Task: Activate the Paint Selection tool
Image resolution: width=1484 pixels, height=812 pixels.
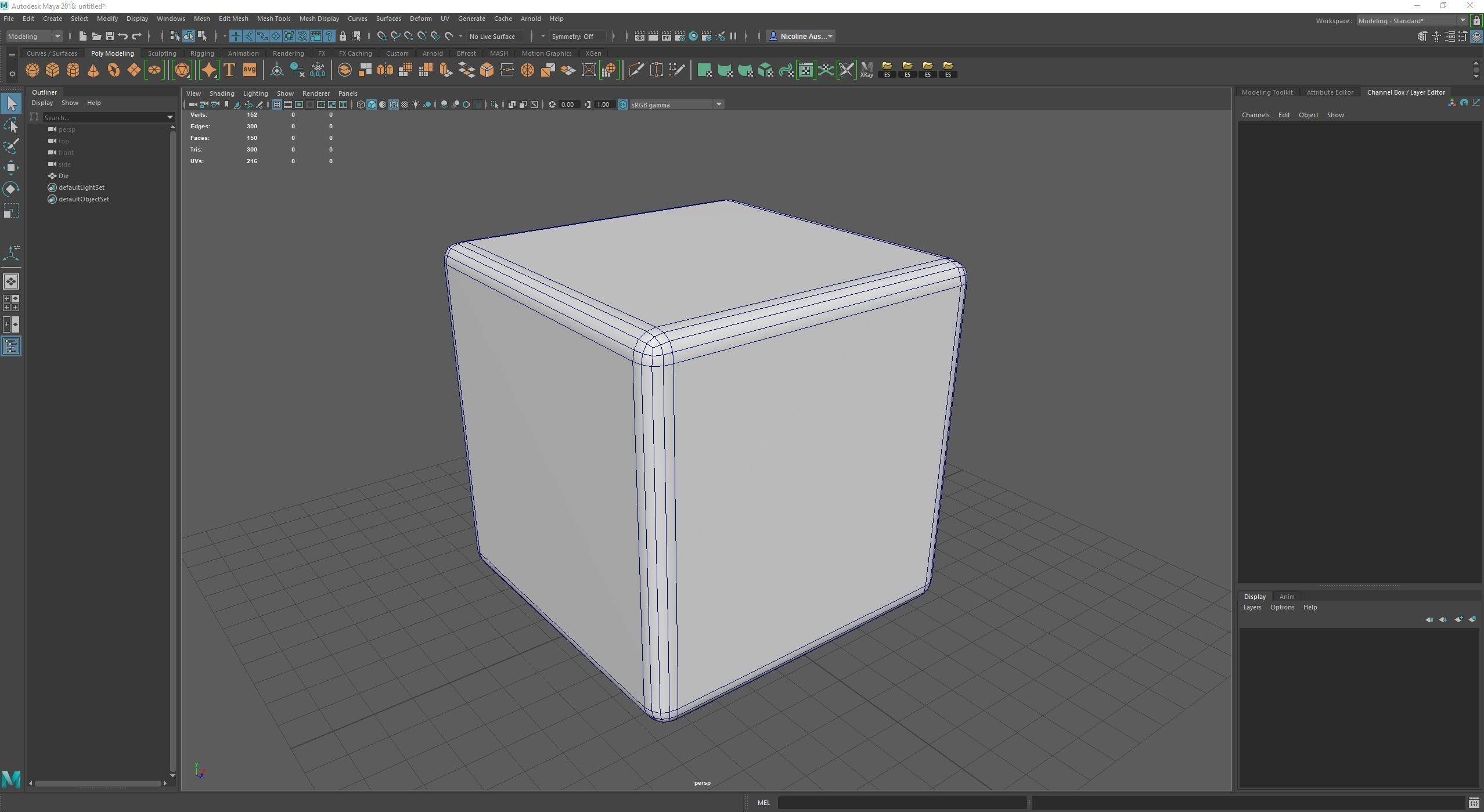Action: pos(11,146)
